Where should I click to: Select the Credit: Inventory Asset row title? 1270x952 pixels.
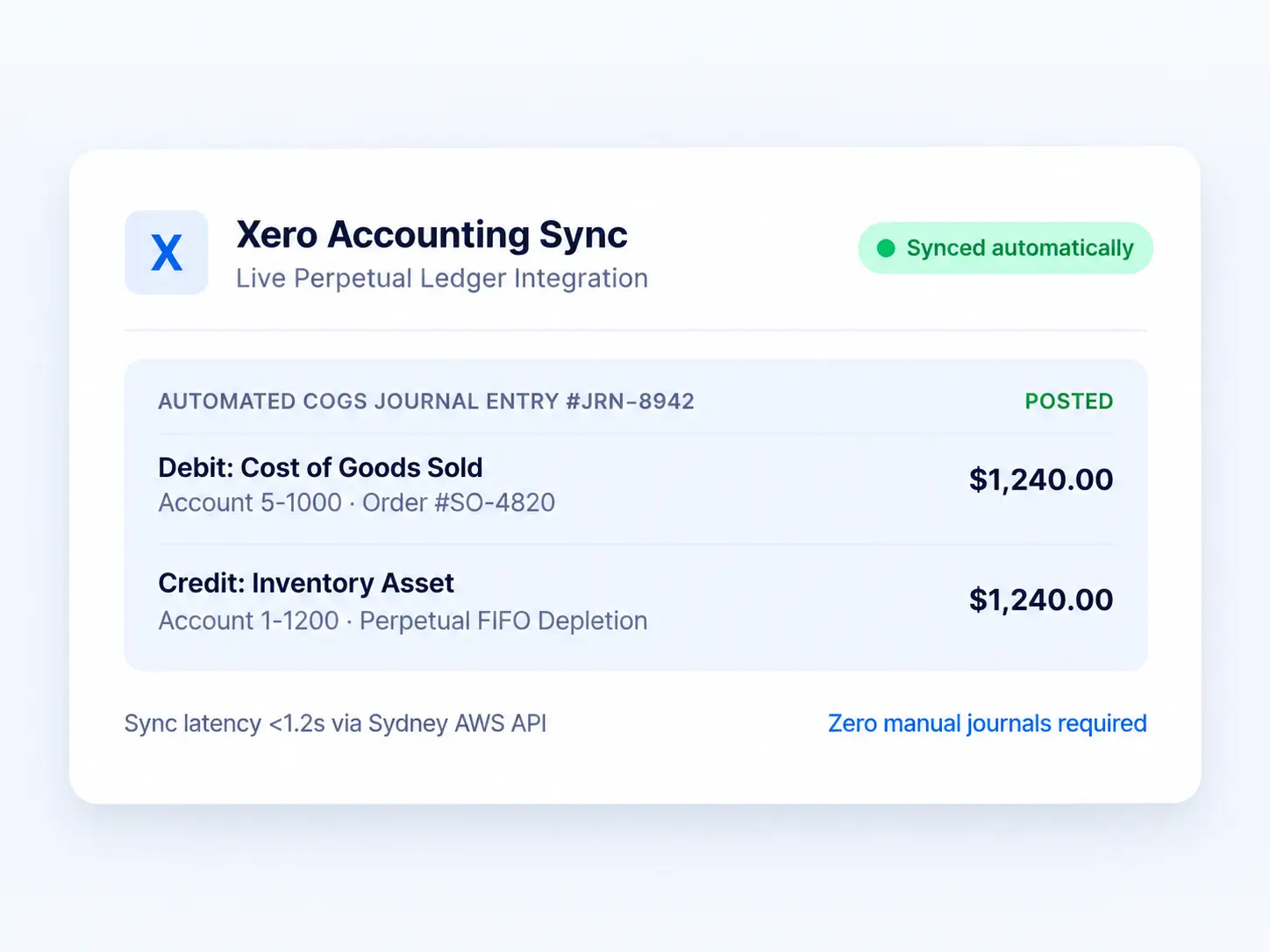(x=306, y=583)
